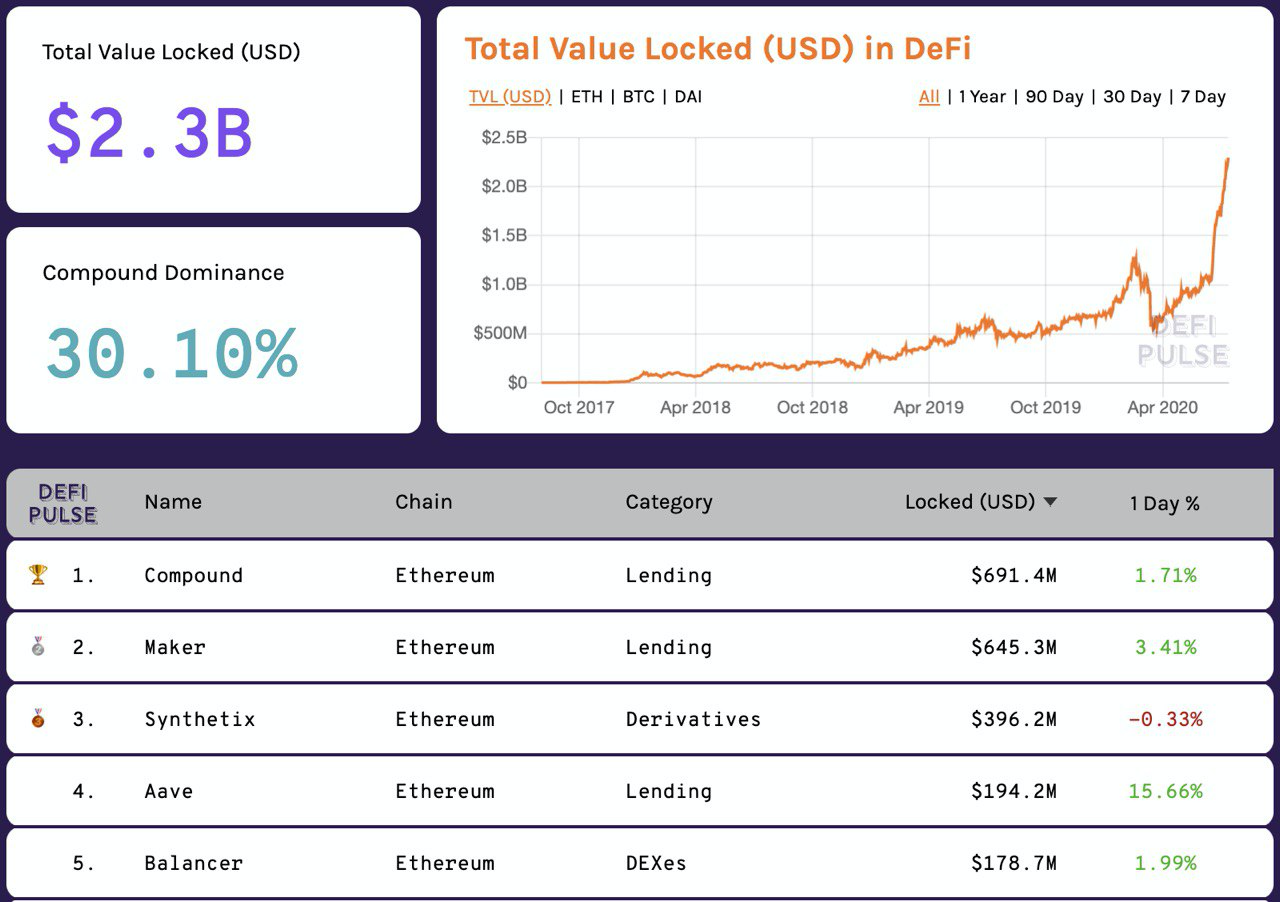This screenshot has width=1280, height=902.
Task: Show the 7 Day time range
Action: tap(1203, 97)
